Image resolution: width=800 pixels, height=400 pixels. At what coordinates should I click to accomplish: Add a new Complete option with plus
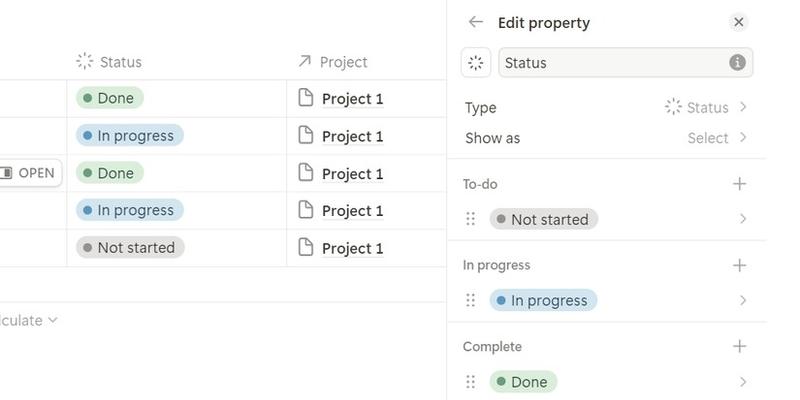pyautogui.click(x=739, y=346)
